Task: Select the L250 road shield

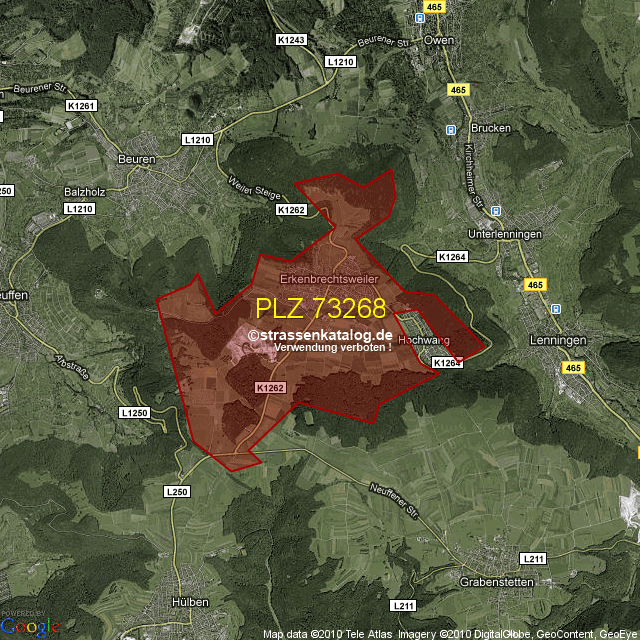Action: (175, 492)
